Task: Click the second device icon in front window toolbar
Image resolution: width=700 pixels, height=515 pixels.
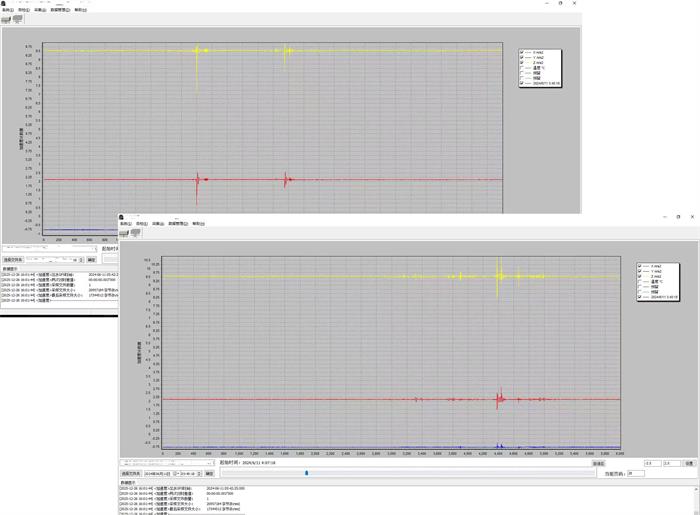Action: pos(136,233)
